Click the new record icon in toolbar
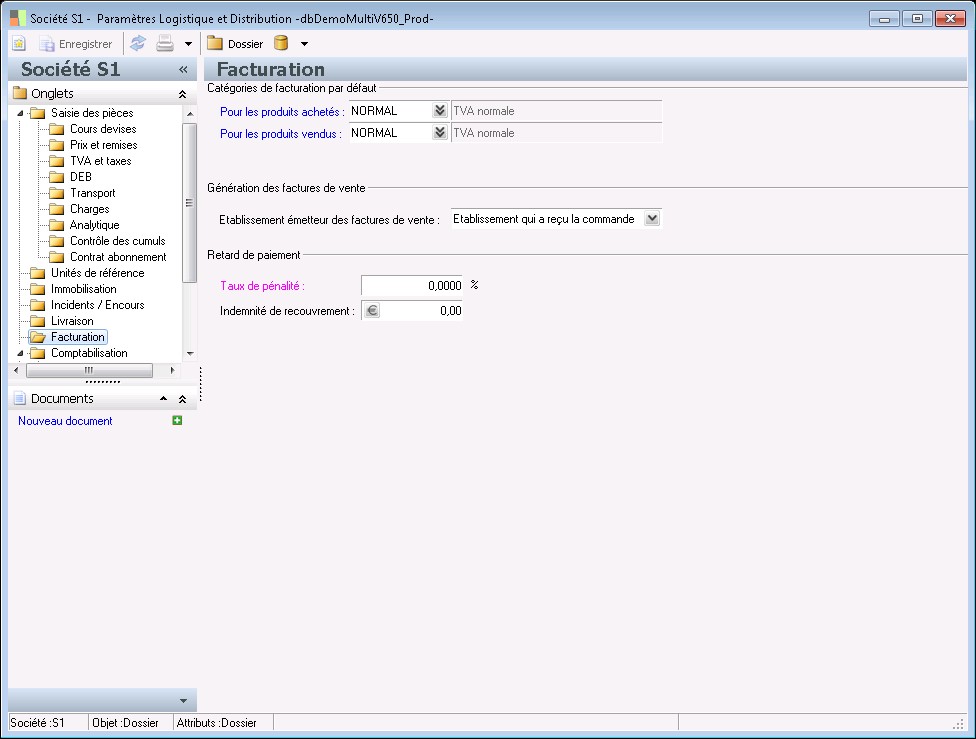The height and width of the screenshot is (739, 976). 19,44
